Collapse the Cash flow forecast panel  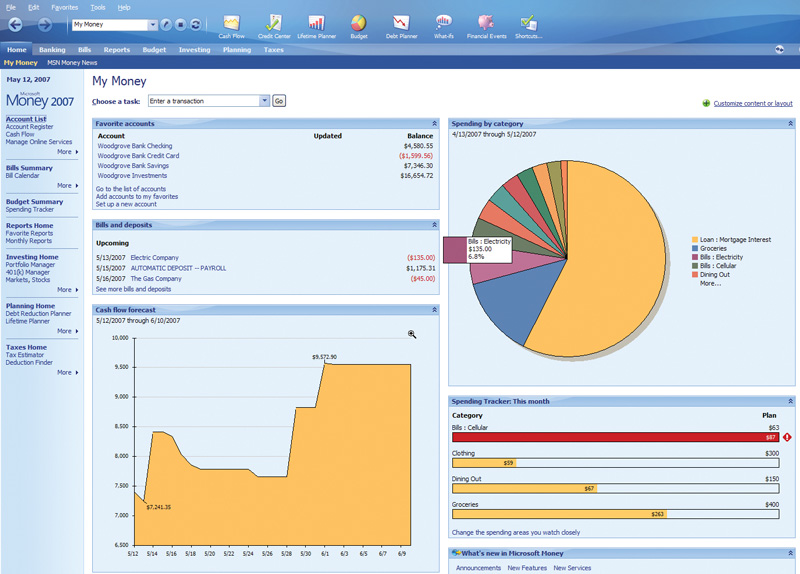(x=434, y=310)
